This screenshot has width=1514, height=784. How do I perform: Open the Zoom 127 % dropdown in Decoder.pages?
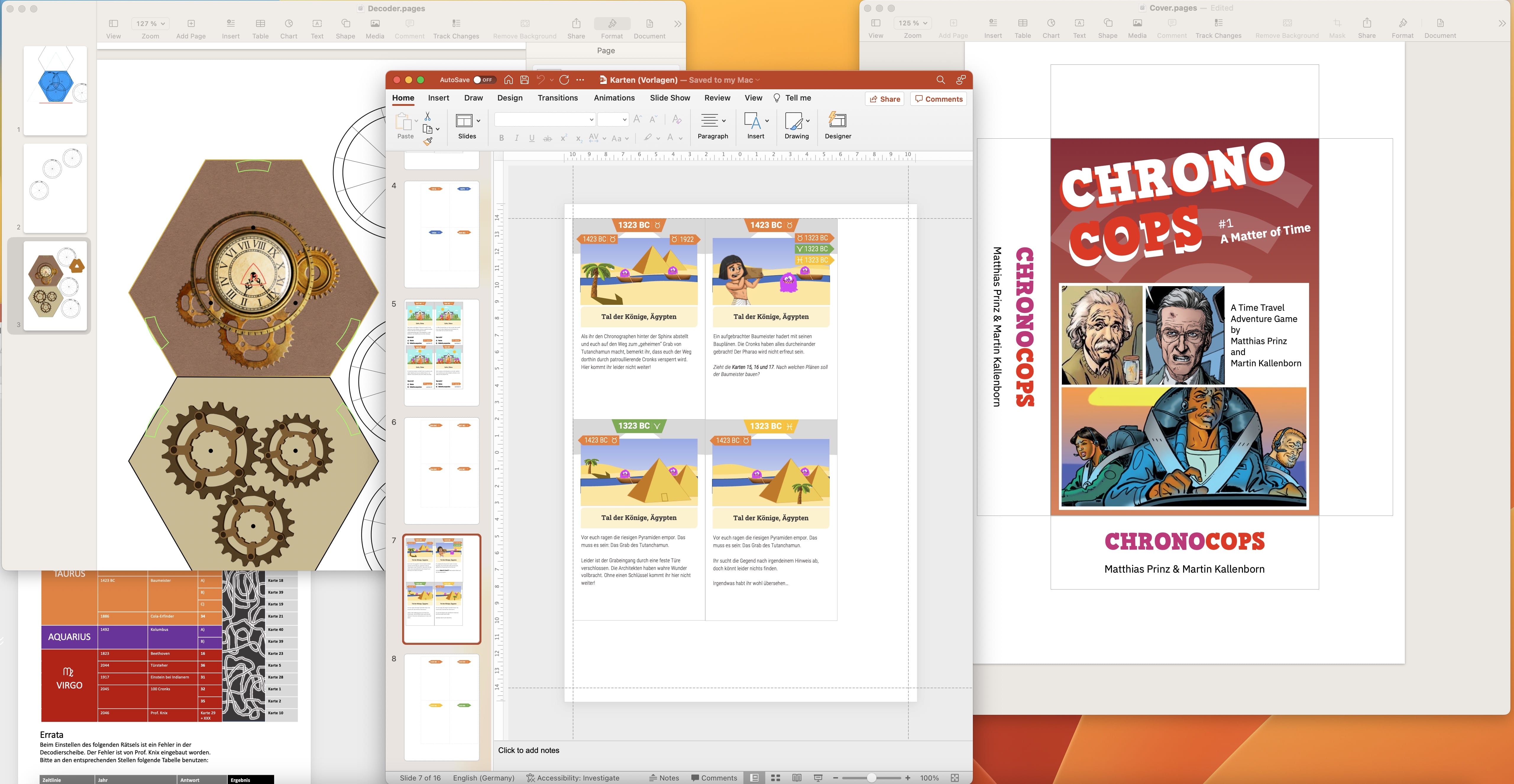pyautogui.click(x=151, y=24)
